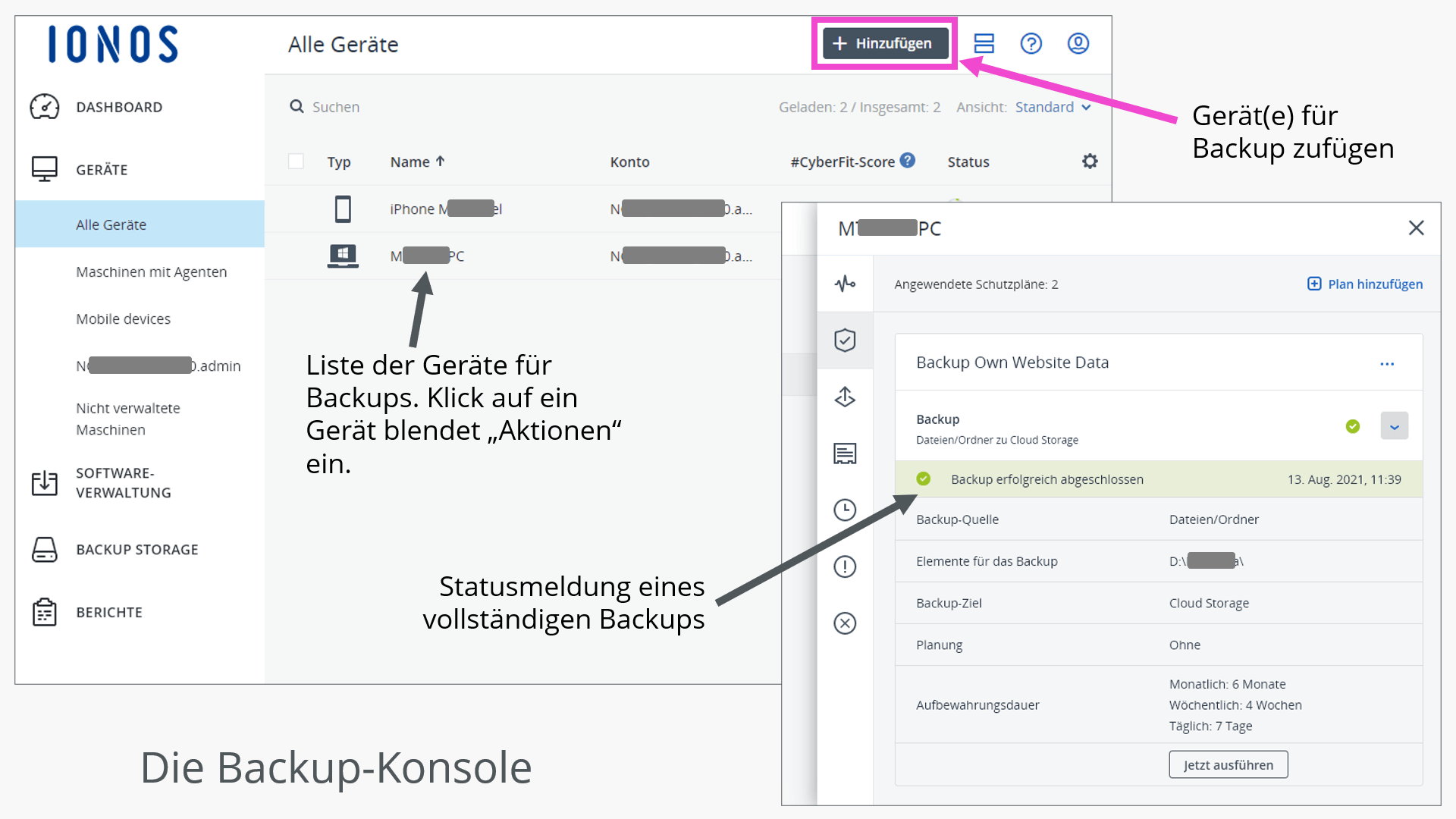
Task: Click Backup erfolgreich abgeschlossen status row
Action: [x=1158, y=479]
